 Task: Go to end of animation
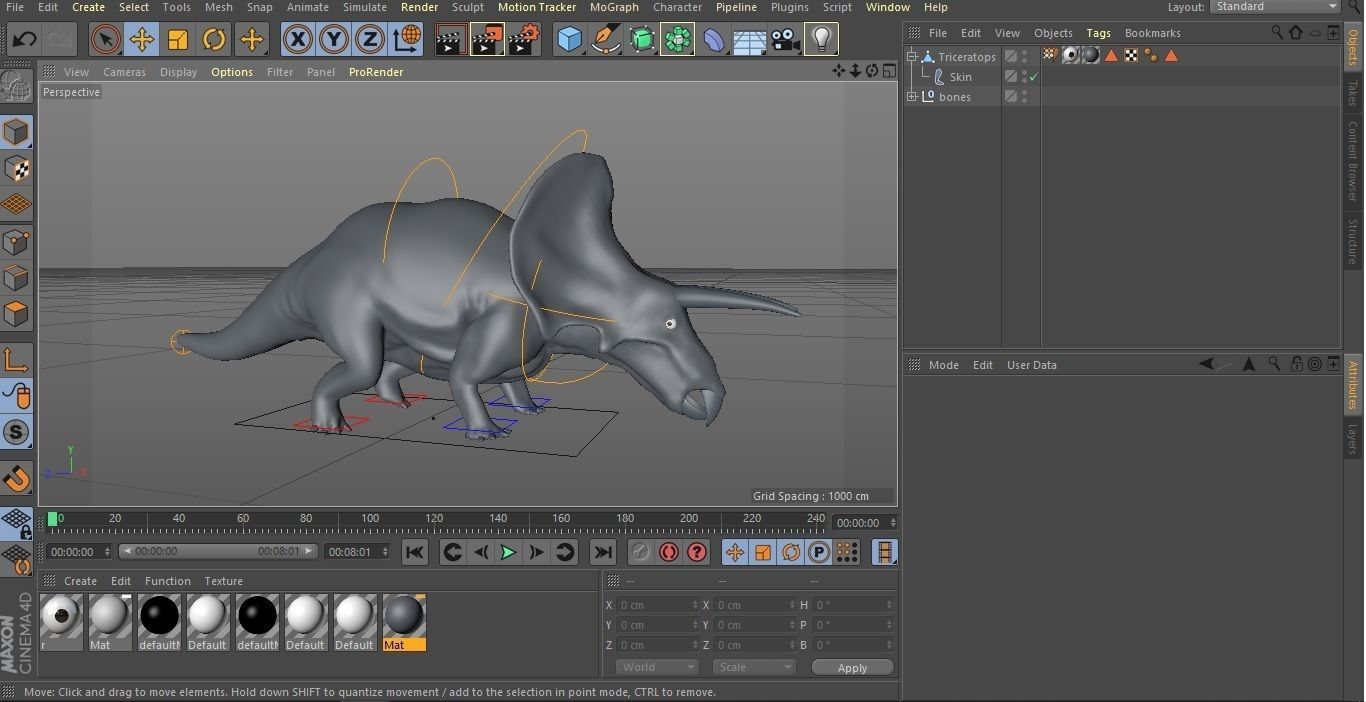click(602, 552)
